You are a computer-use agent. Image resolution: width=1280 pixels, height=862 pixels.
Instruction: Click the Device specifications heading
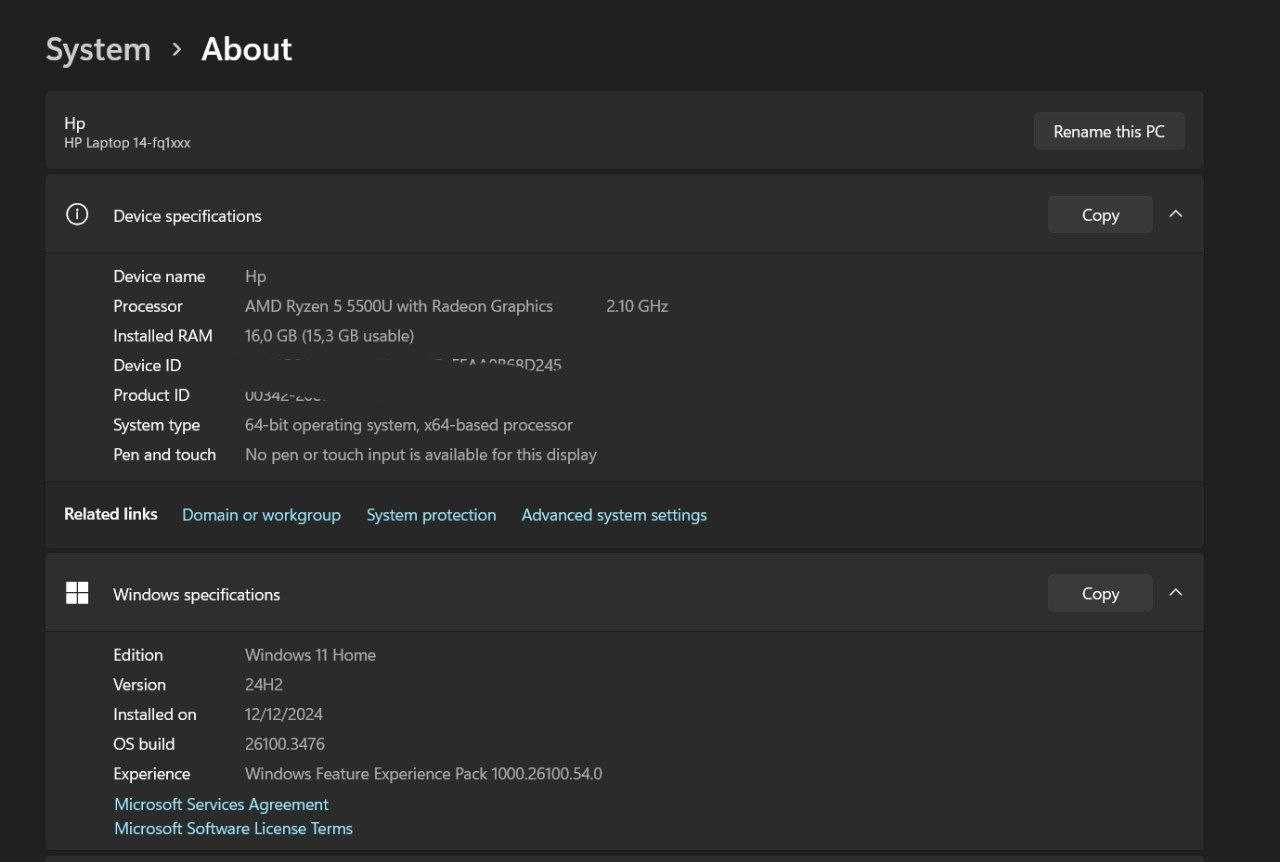187,216
